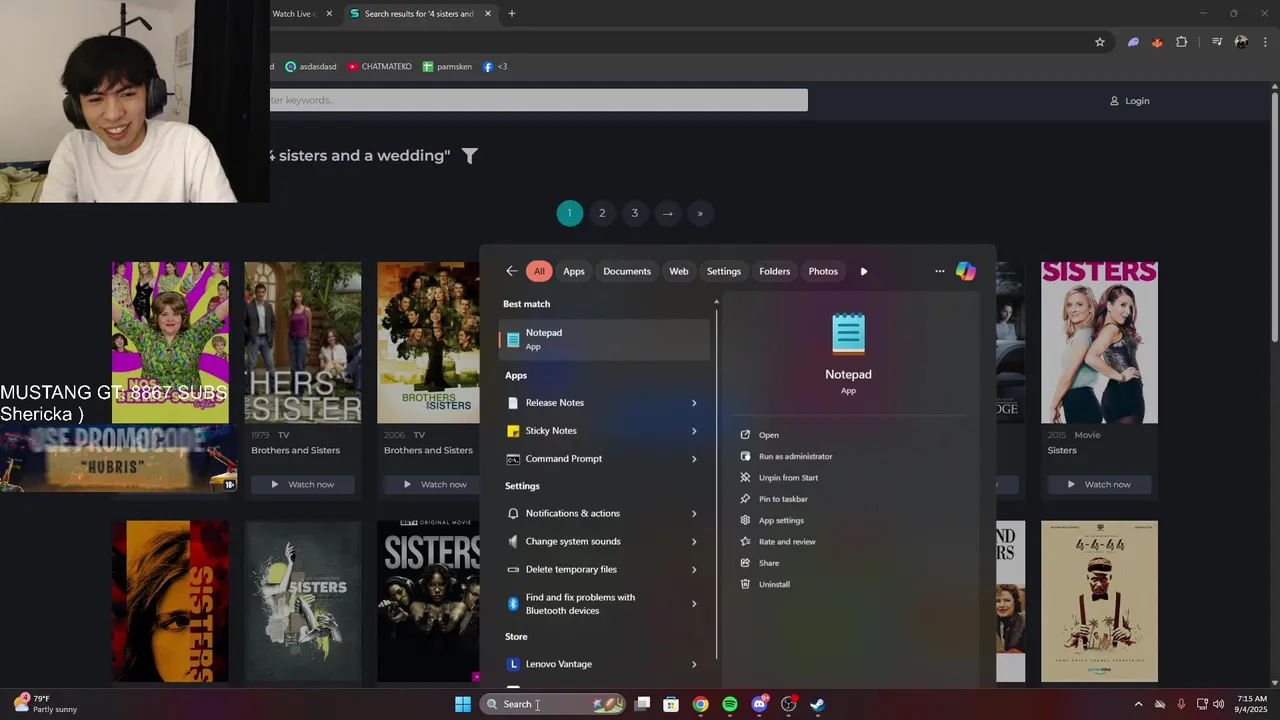Expand the Bluetooth problems result arrow
The width and height of the screenshot is (1280, 720).
point(694,604)
